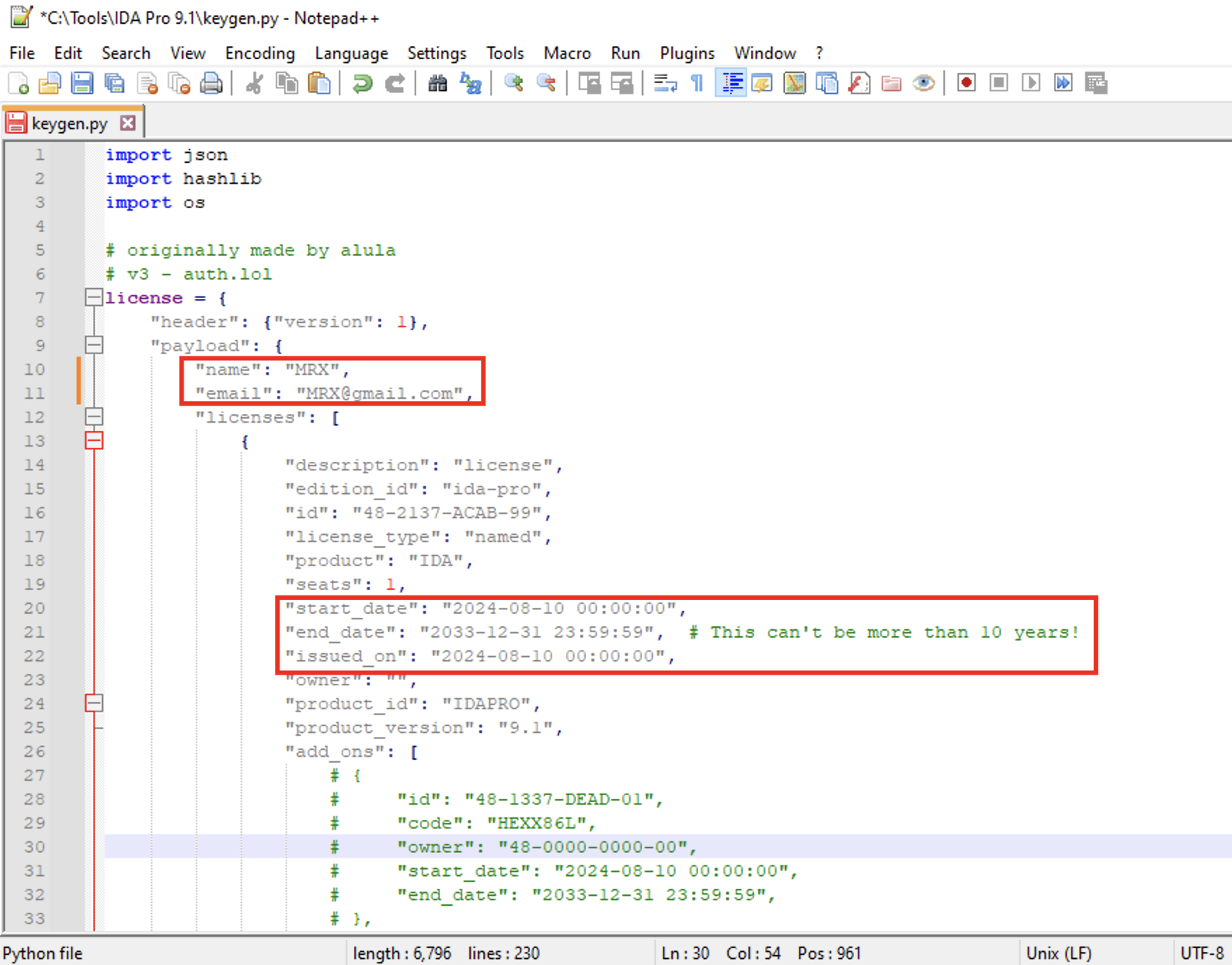Select the keygen.py tab

tap(69, 123)
